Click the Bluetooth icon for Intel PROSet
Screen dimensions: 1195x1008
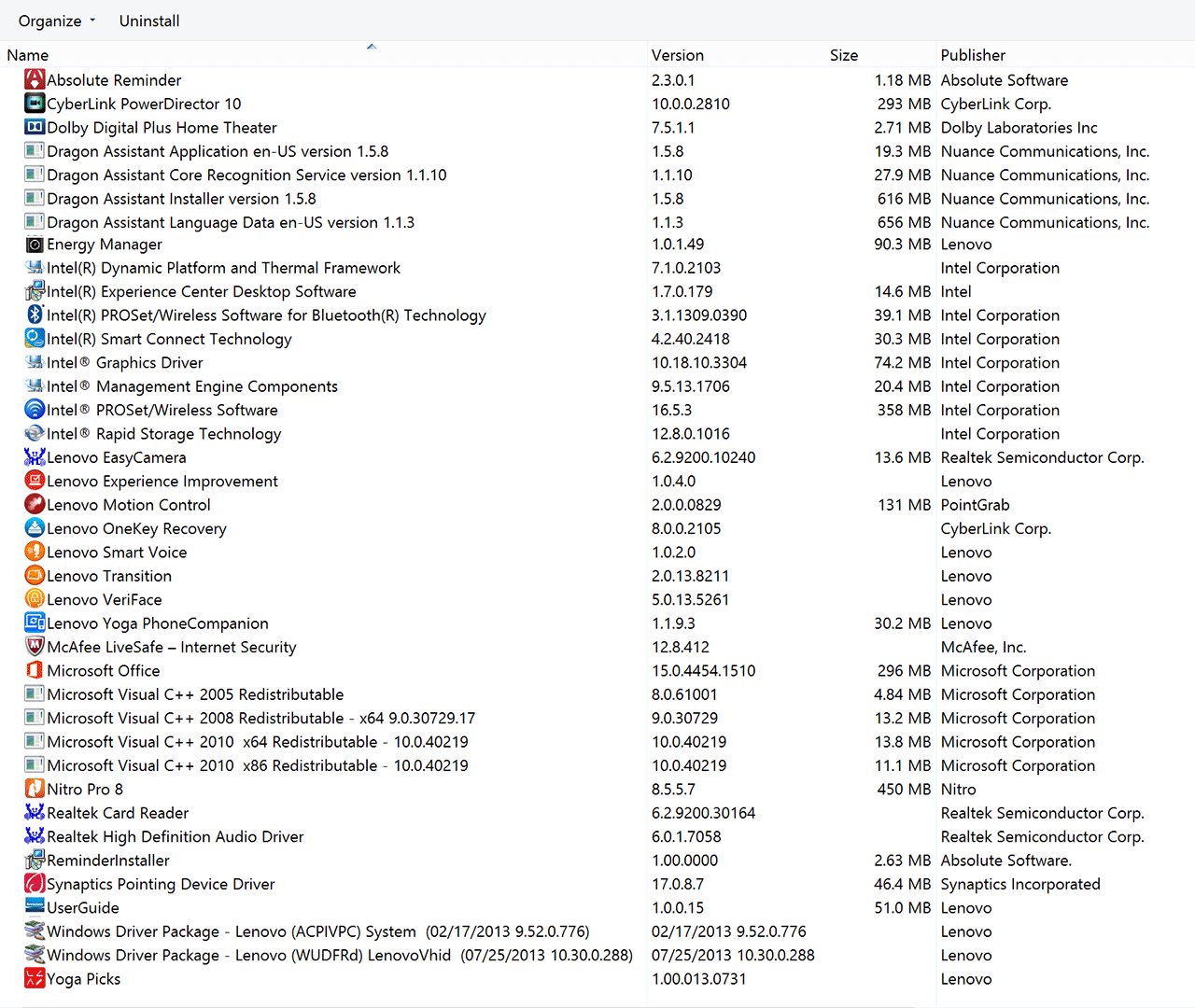(35, 315)
